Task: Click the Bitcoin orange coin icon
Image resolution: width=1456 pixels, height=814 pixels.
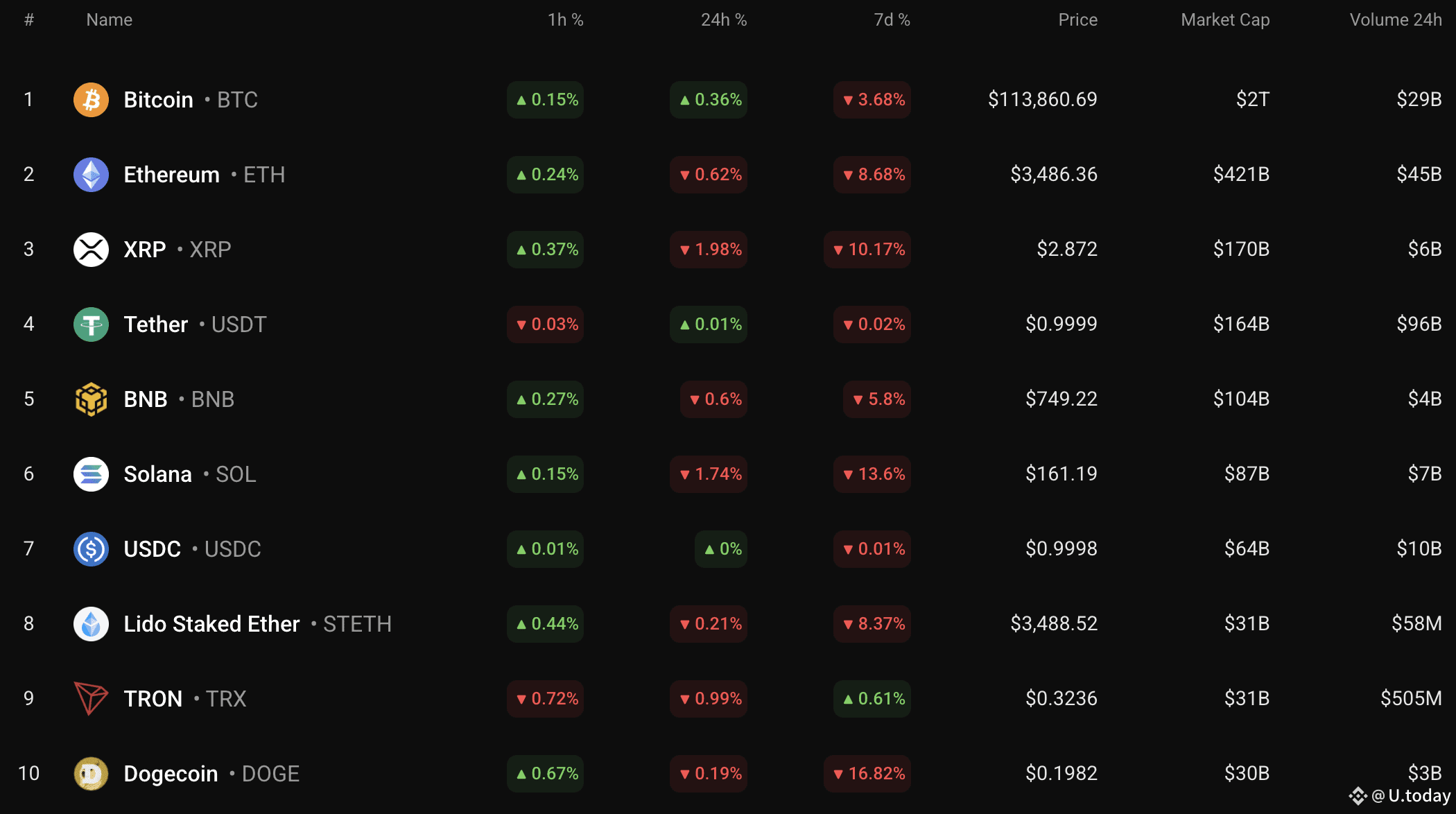Action: click(91, 100)
